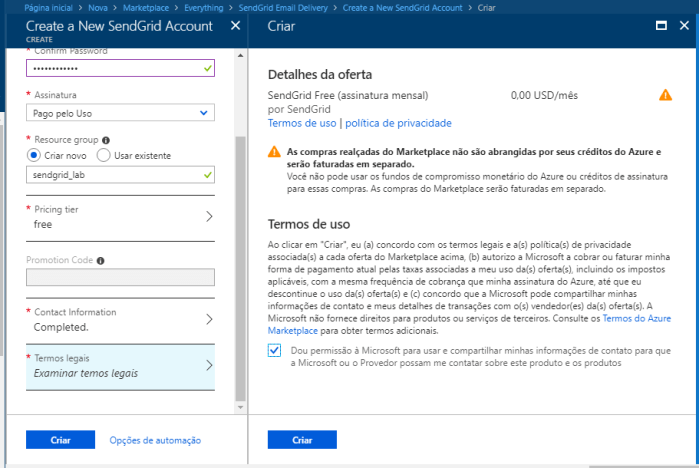
Task: Click Criar button in the right blade
Action: tap(302, 440)
